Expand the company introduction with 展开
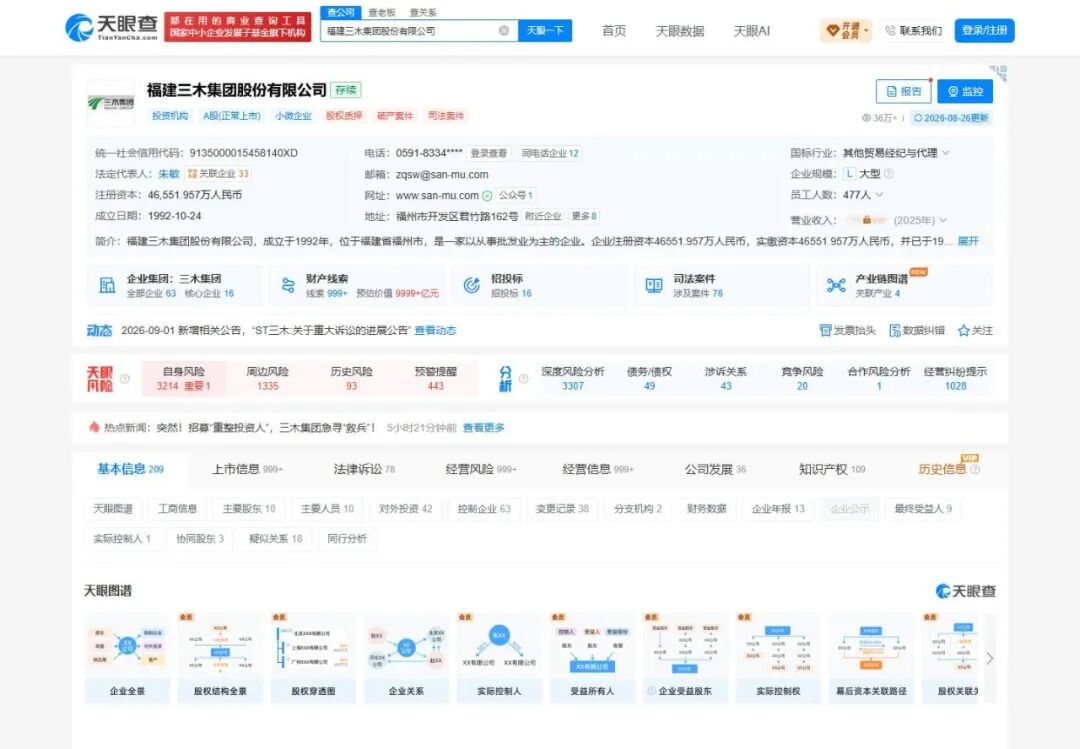 pyautogui.click(x=968, y=241)
